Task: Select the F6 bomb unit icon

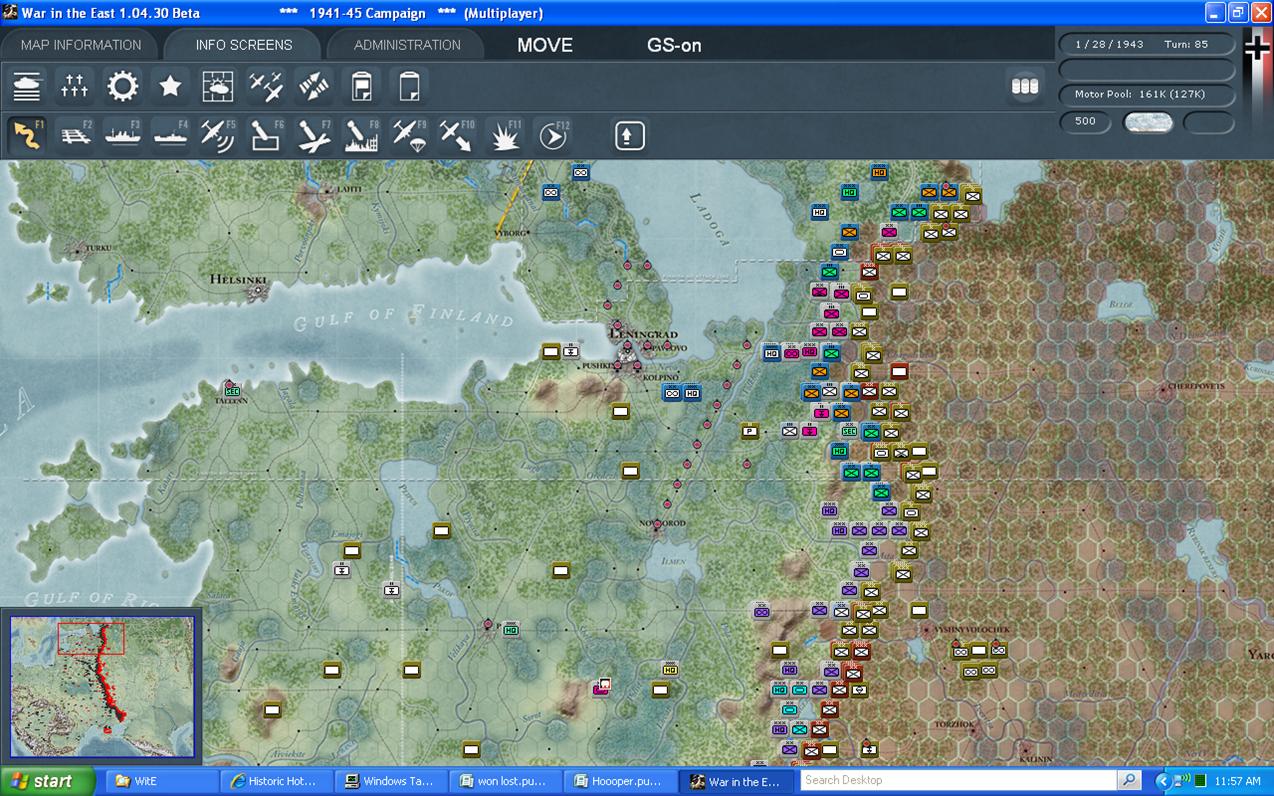Action: (266, 135)
